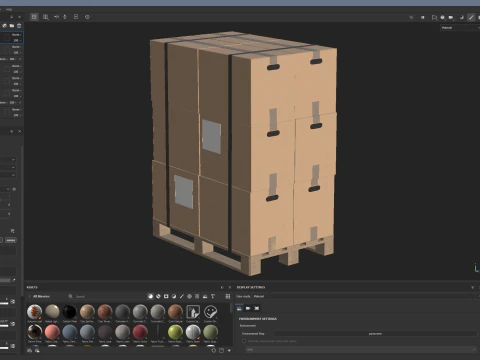Screen dimensions: 480x360
Task: Select the Custom sticker smiley asset
Action: pyautogui.click(x=210, y=312)
